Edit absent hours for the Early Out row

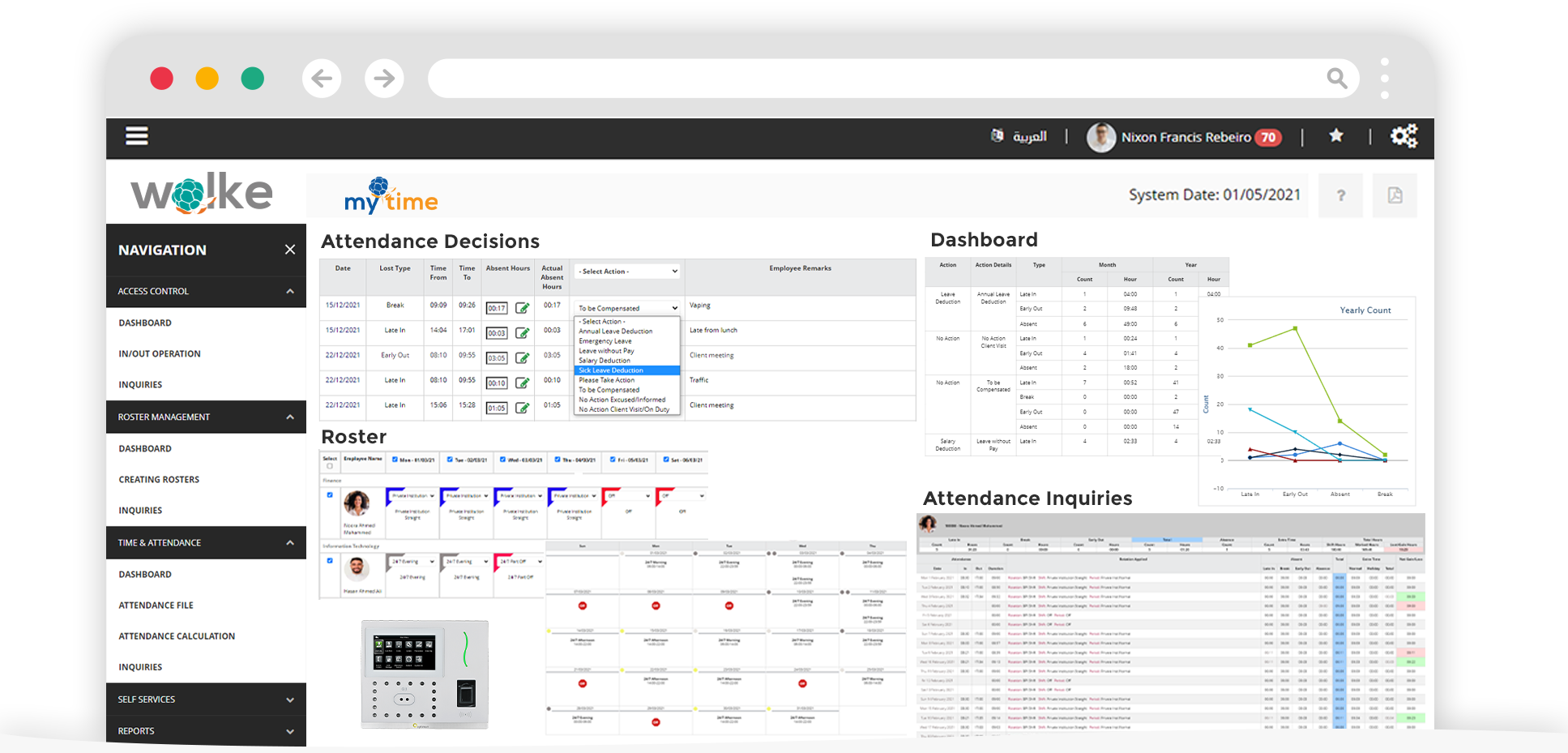(523, 357)
